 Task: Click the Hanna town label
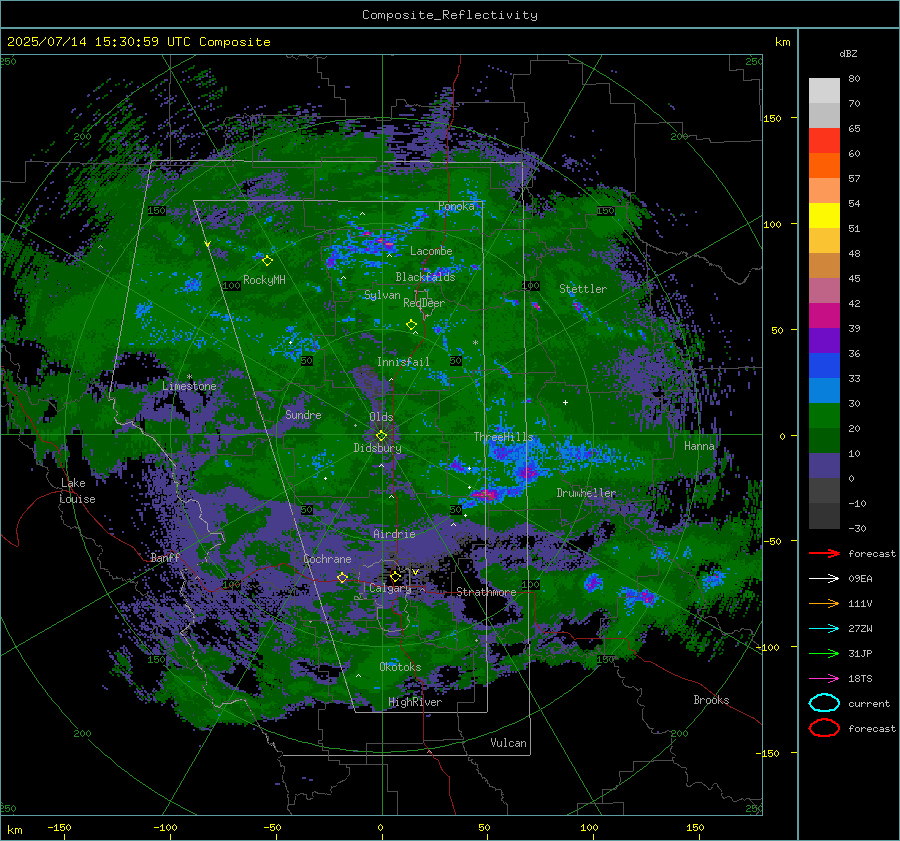(699, 445)
